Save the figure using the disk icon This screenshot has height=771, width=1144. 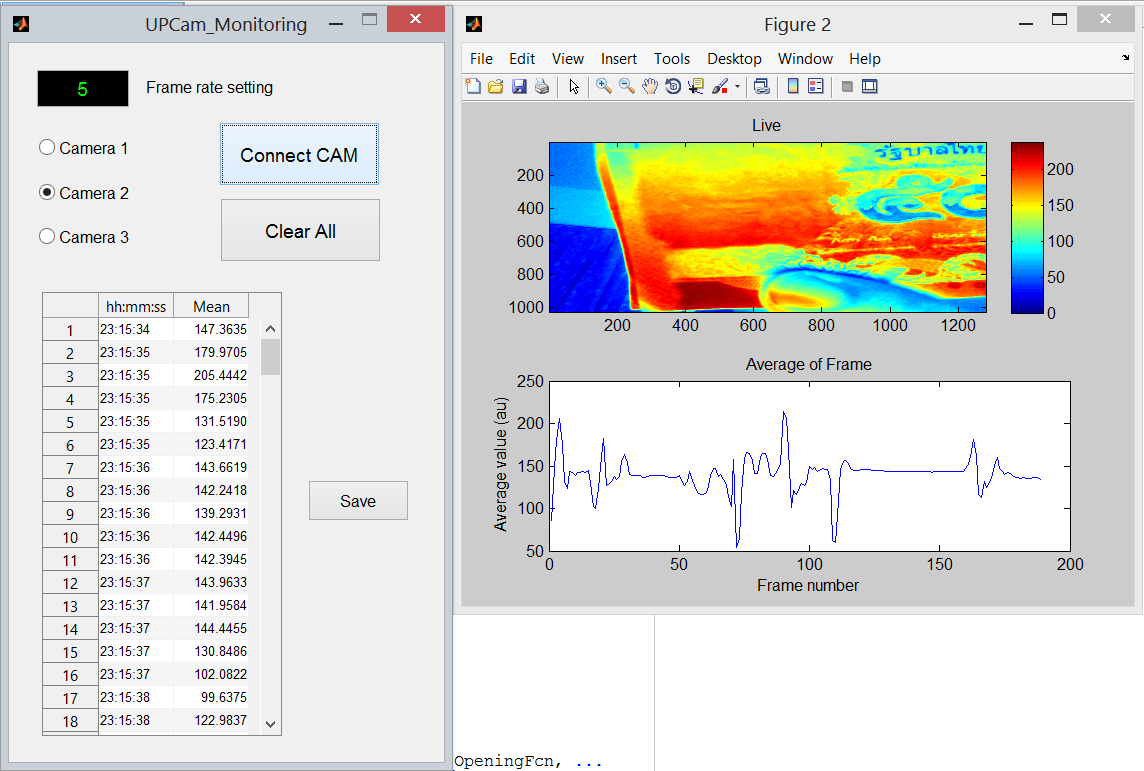[519, 86]
